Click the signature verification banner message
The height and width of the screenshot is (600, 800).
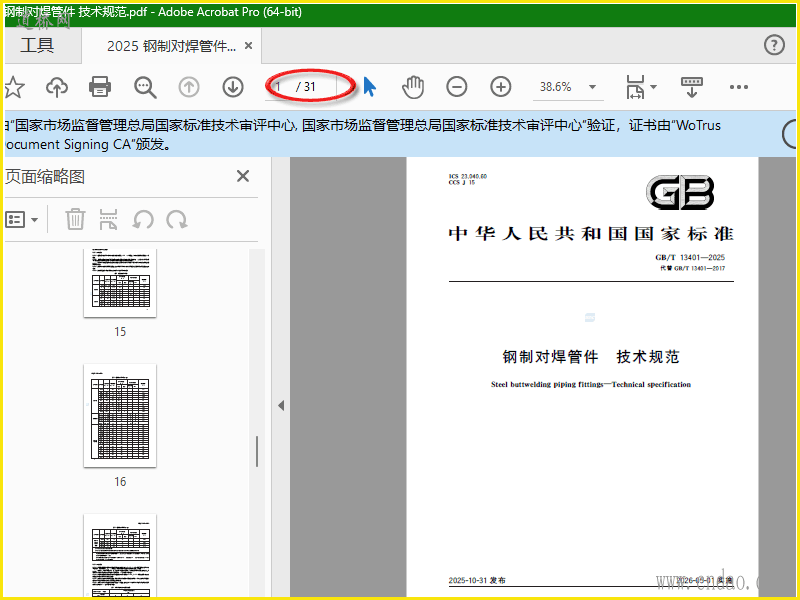(x=362, y=135)
